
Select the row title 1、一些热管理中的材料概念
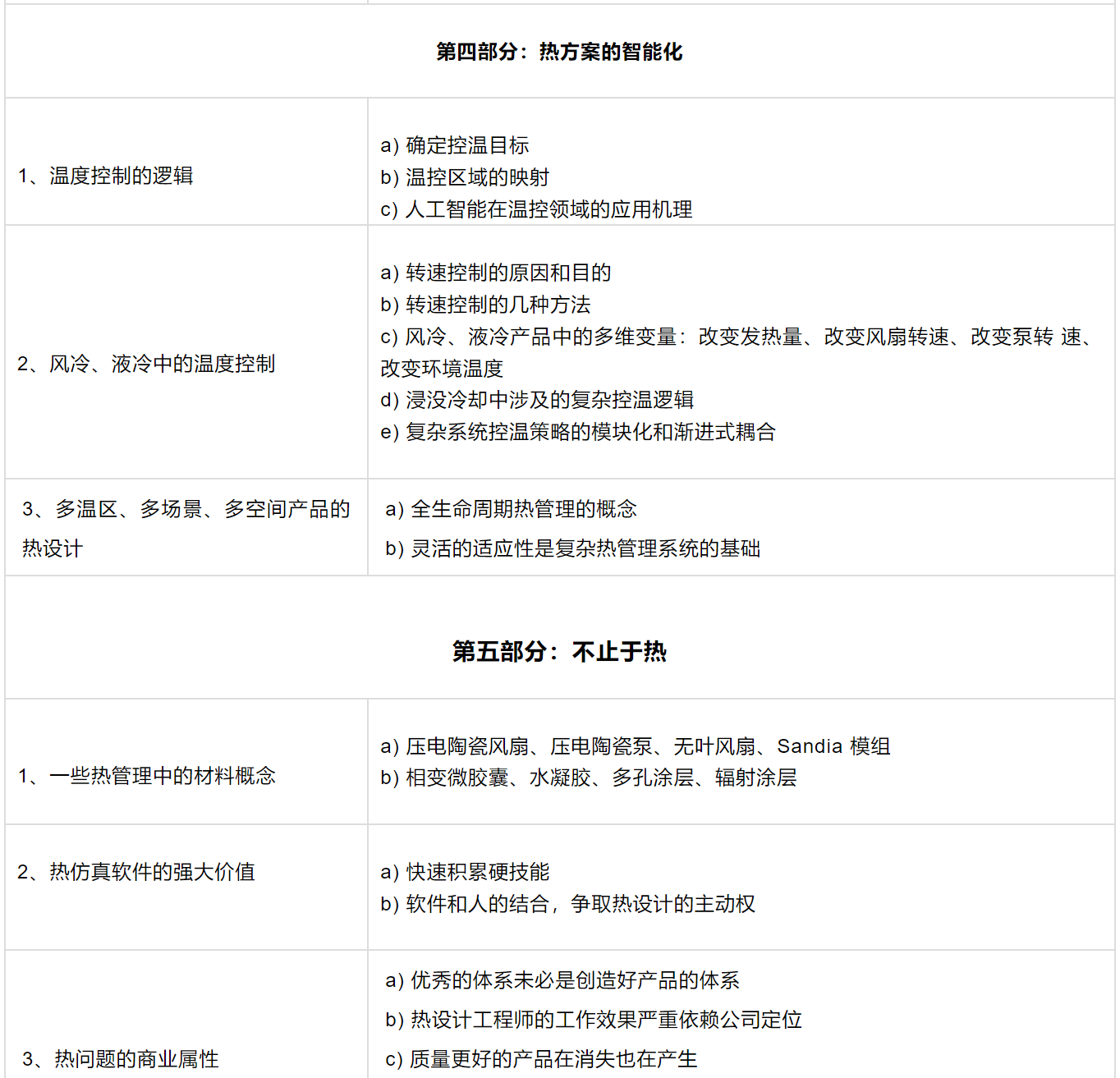click(x=146, y=776)
